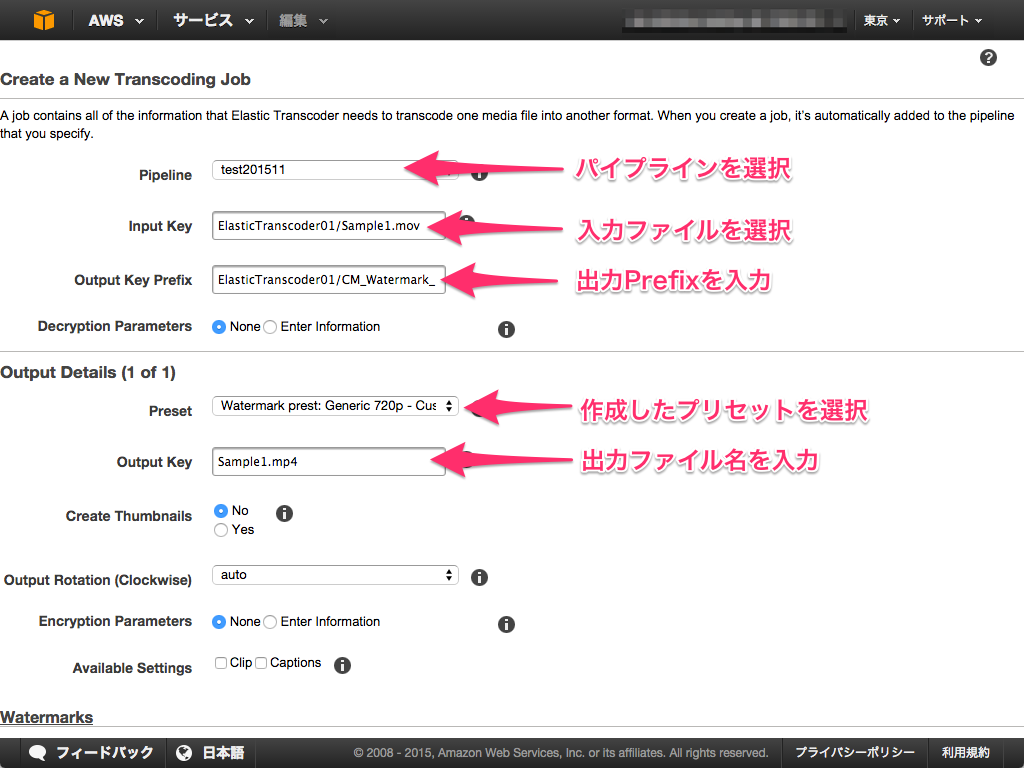Enable the Captions checkbox

260,662
